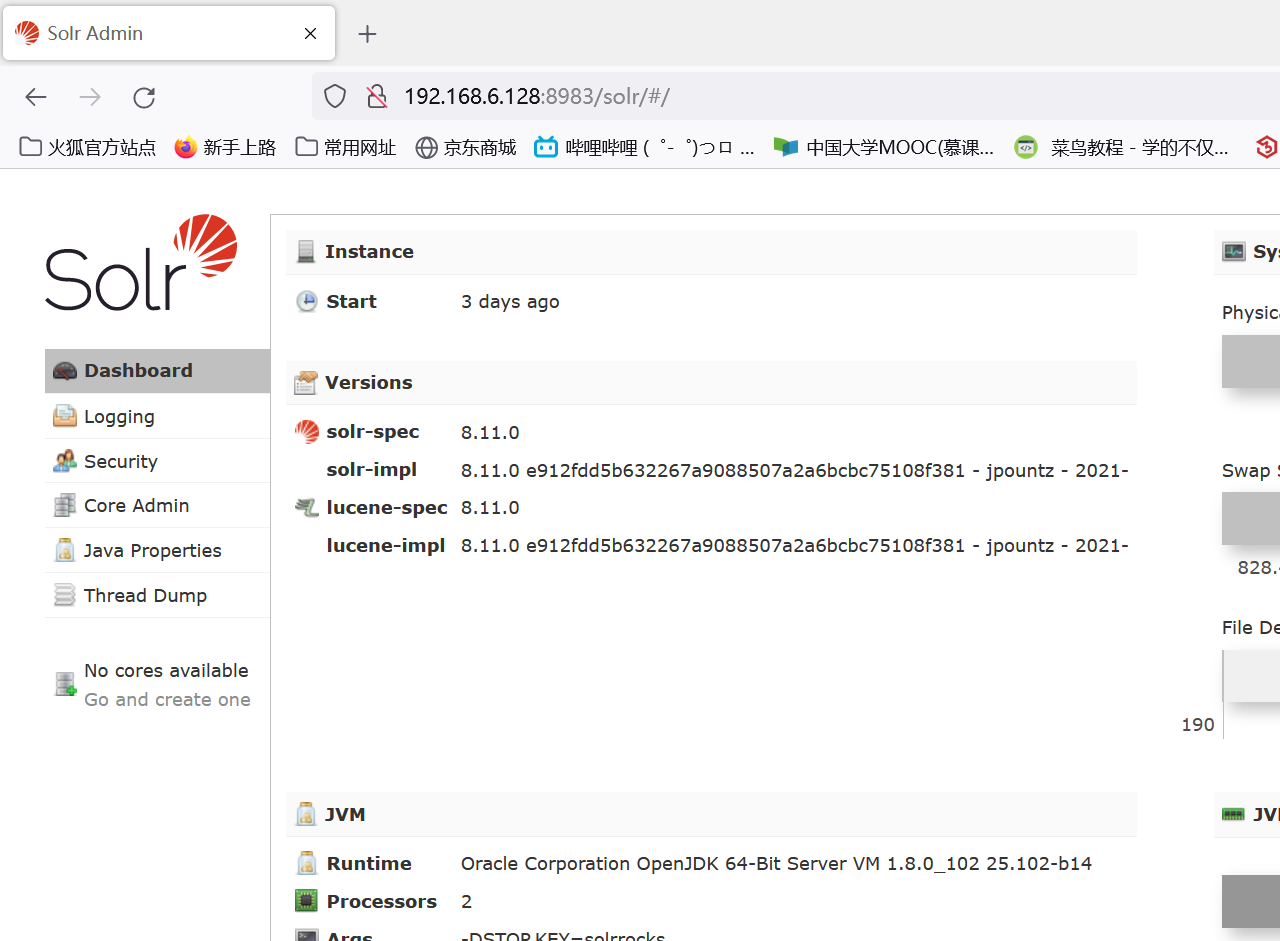This screenshot has width=1280, height=941.
Task: Click the Instance section heading
Action: pos(369,252)
